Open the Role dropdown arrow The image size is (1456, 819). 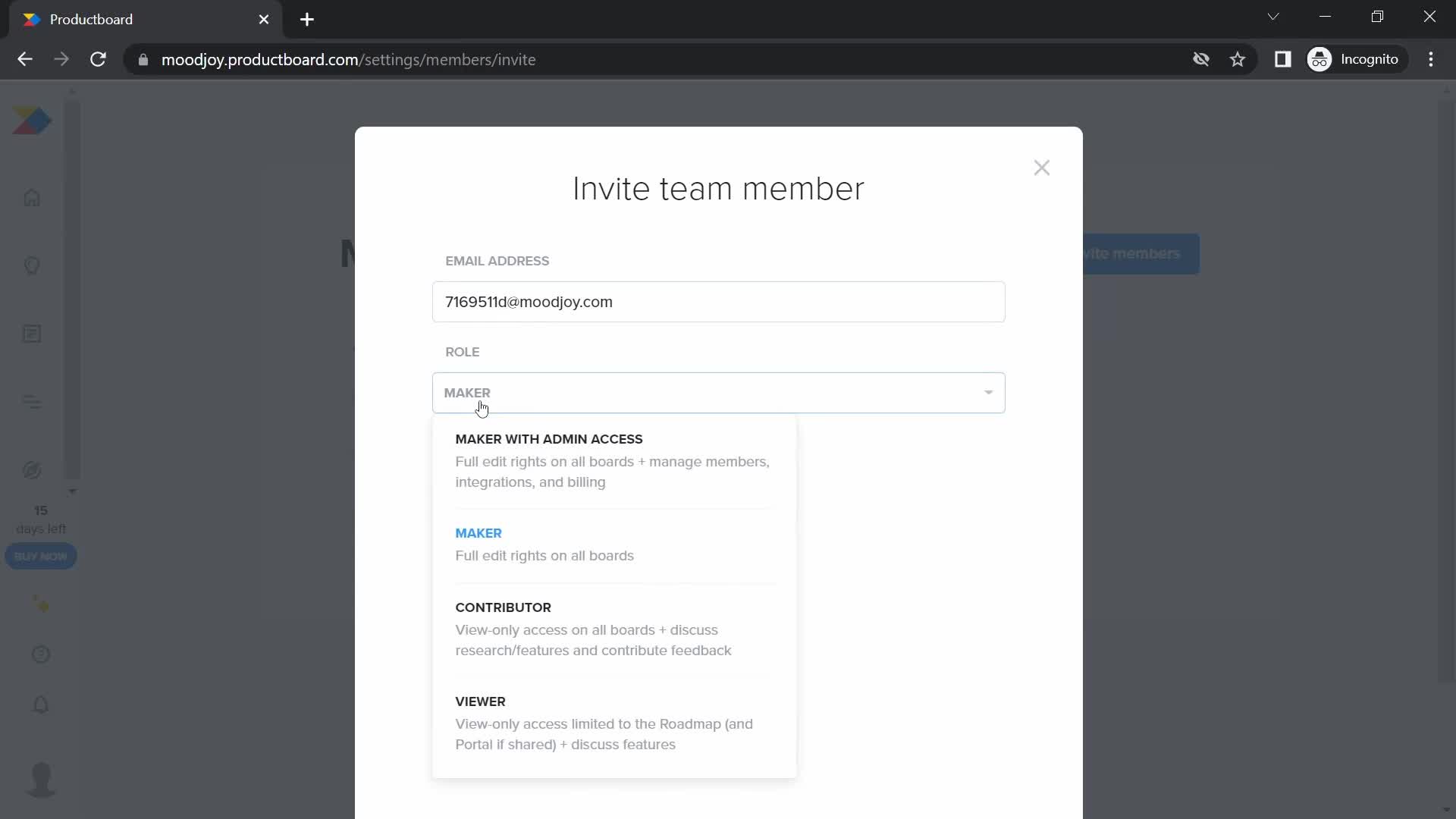(x=988, y=393)
